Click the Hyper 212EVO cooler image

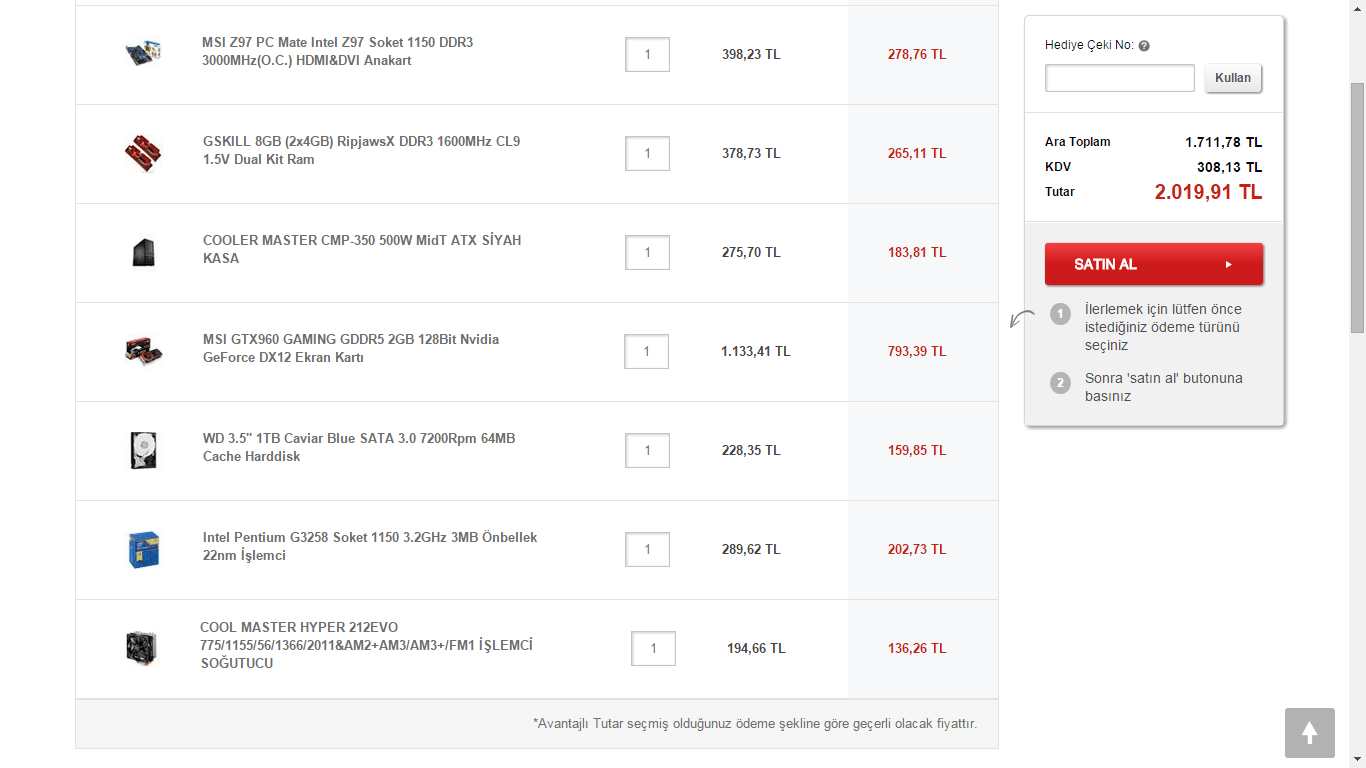tap(143, 648)
